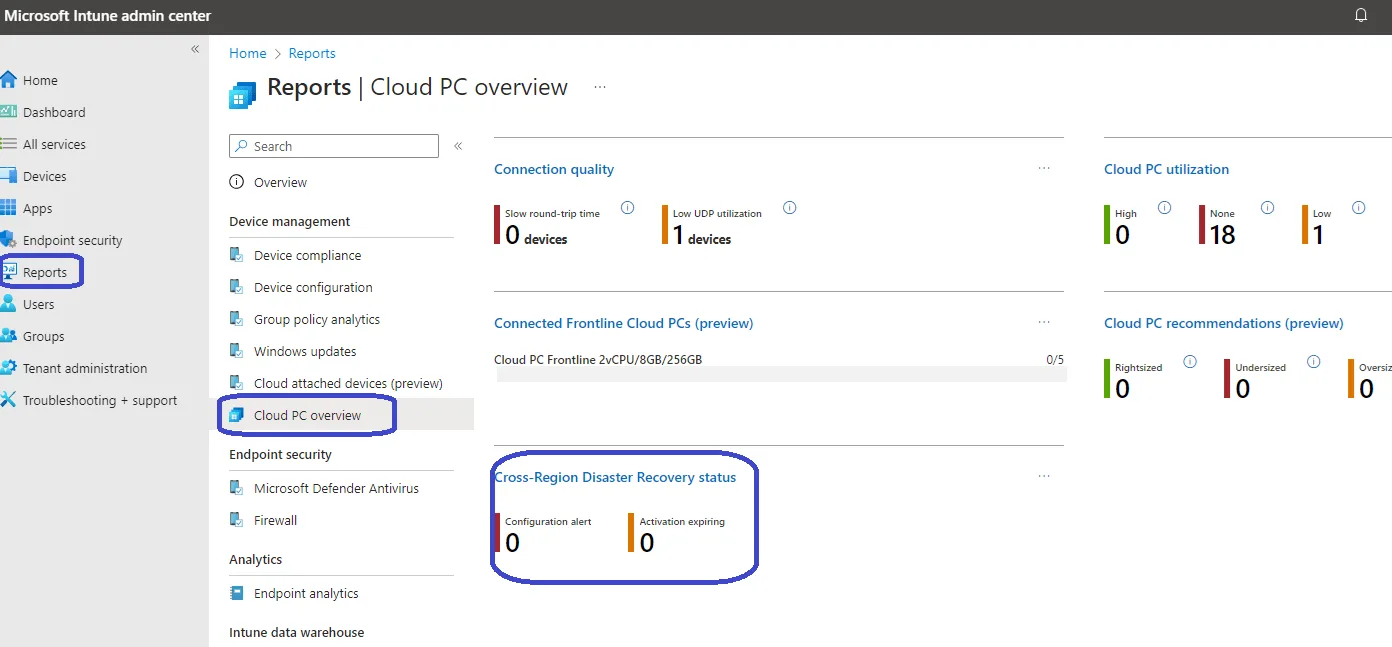
Task: Select Windows updates report
Action: tap(304, 351)
